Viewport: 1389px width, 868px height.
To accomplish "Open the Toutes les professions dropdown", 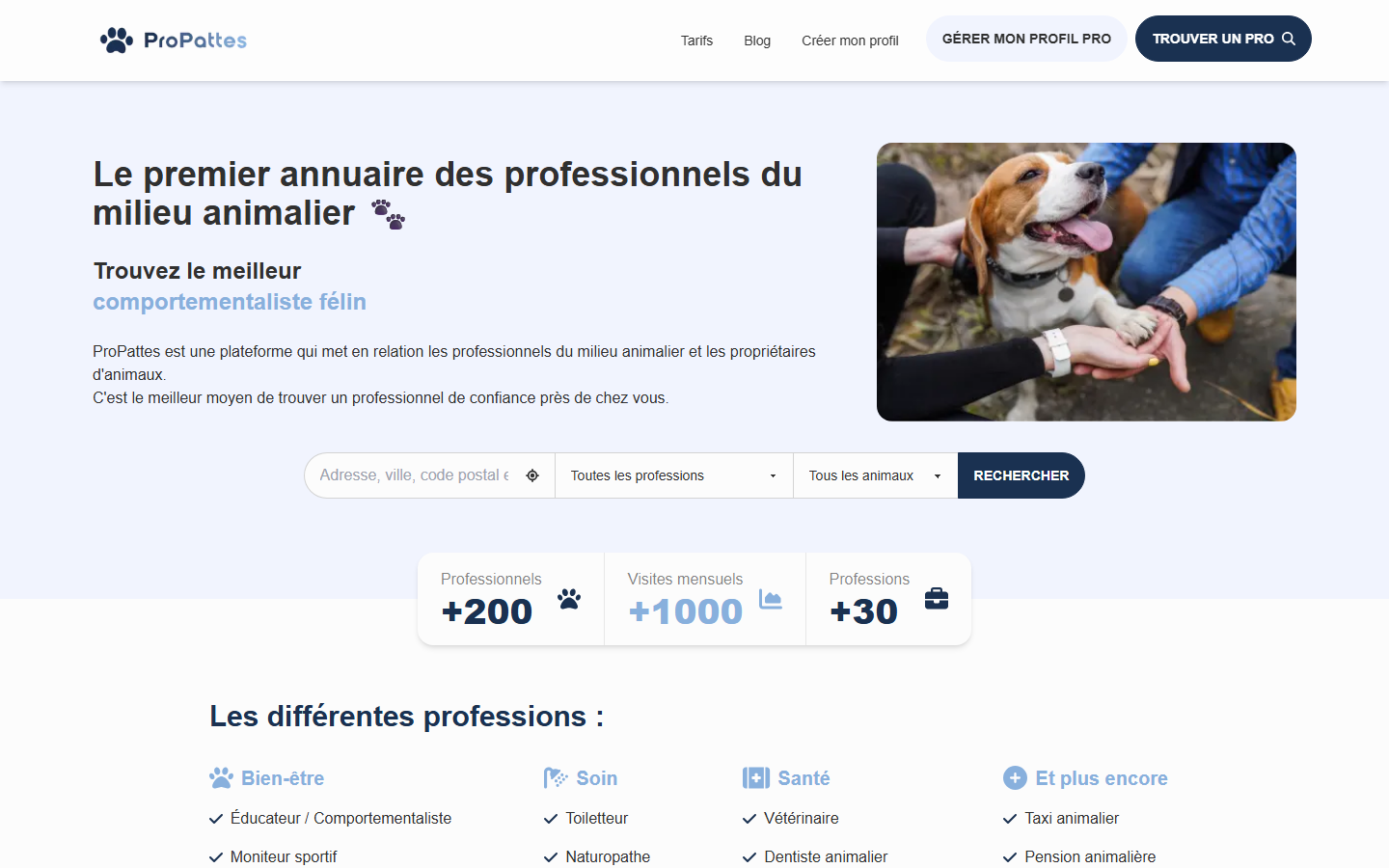I will point(674,475).
